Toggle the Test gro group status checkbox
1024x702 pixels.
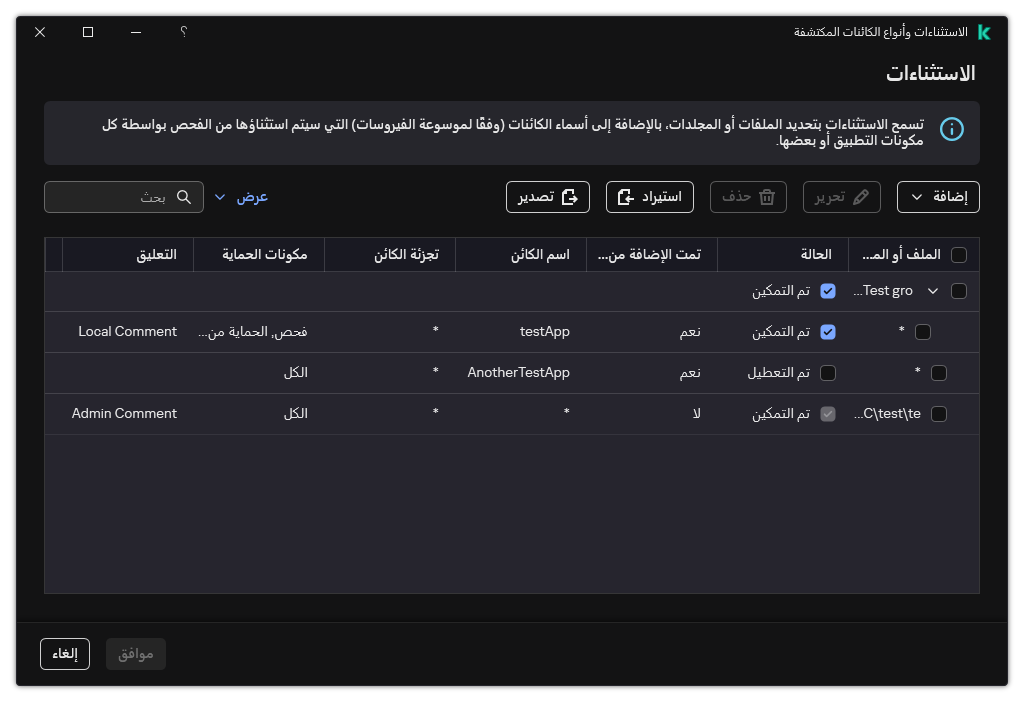coord(828,290)
